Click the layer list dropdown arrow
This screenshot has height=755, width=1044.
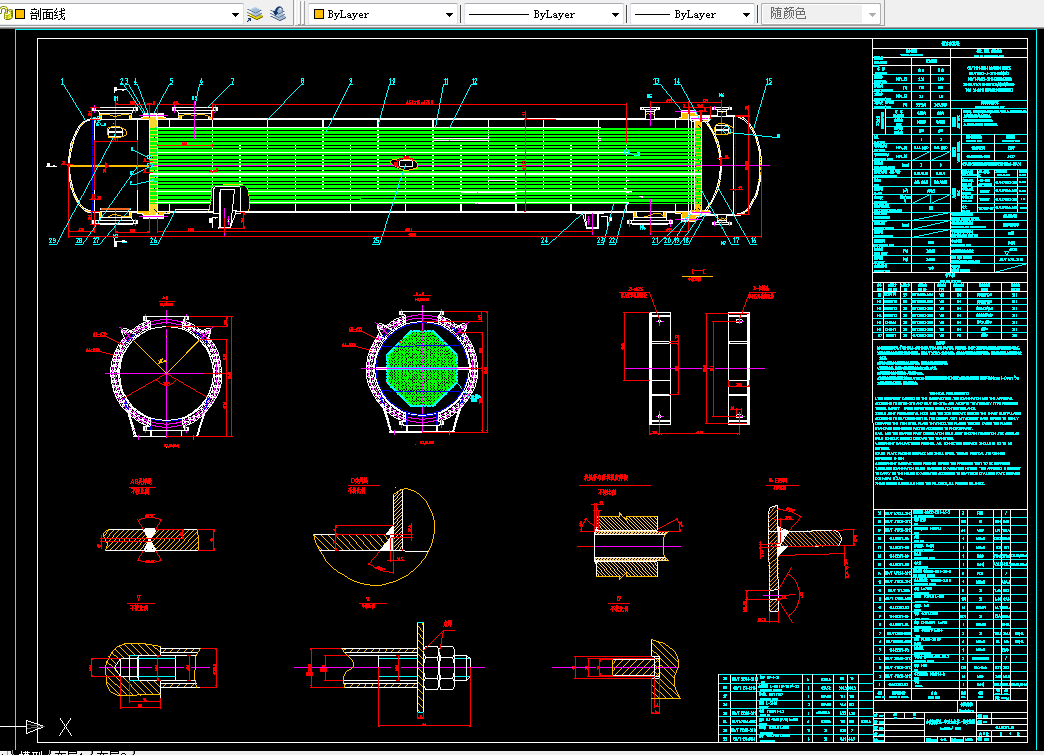coord(235,14)
